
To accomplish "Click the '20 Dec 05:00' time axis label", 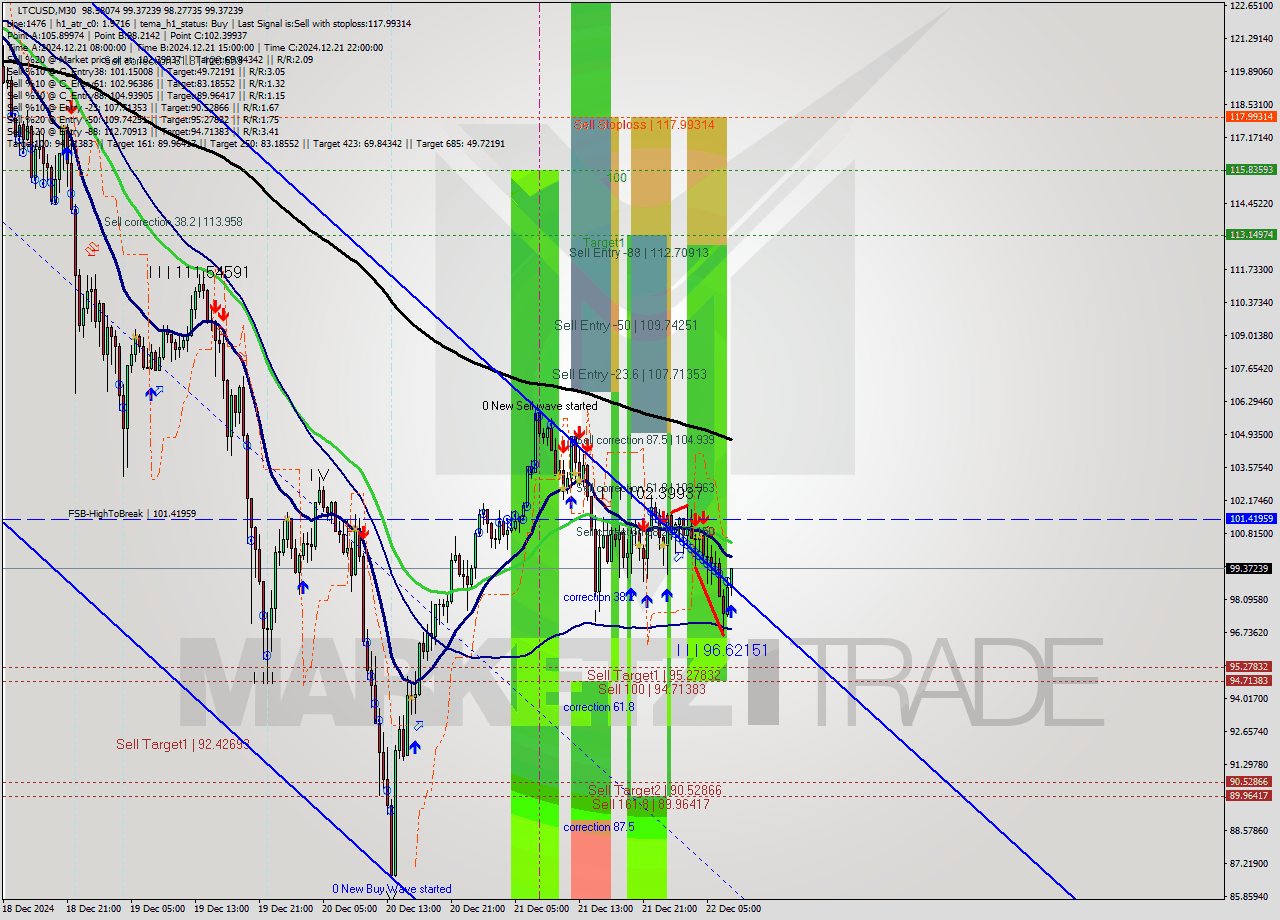I will [x=349, y=909].
